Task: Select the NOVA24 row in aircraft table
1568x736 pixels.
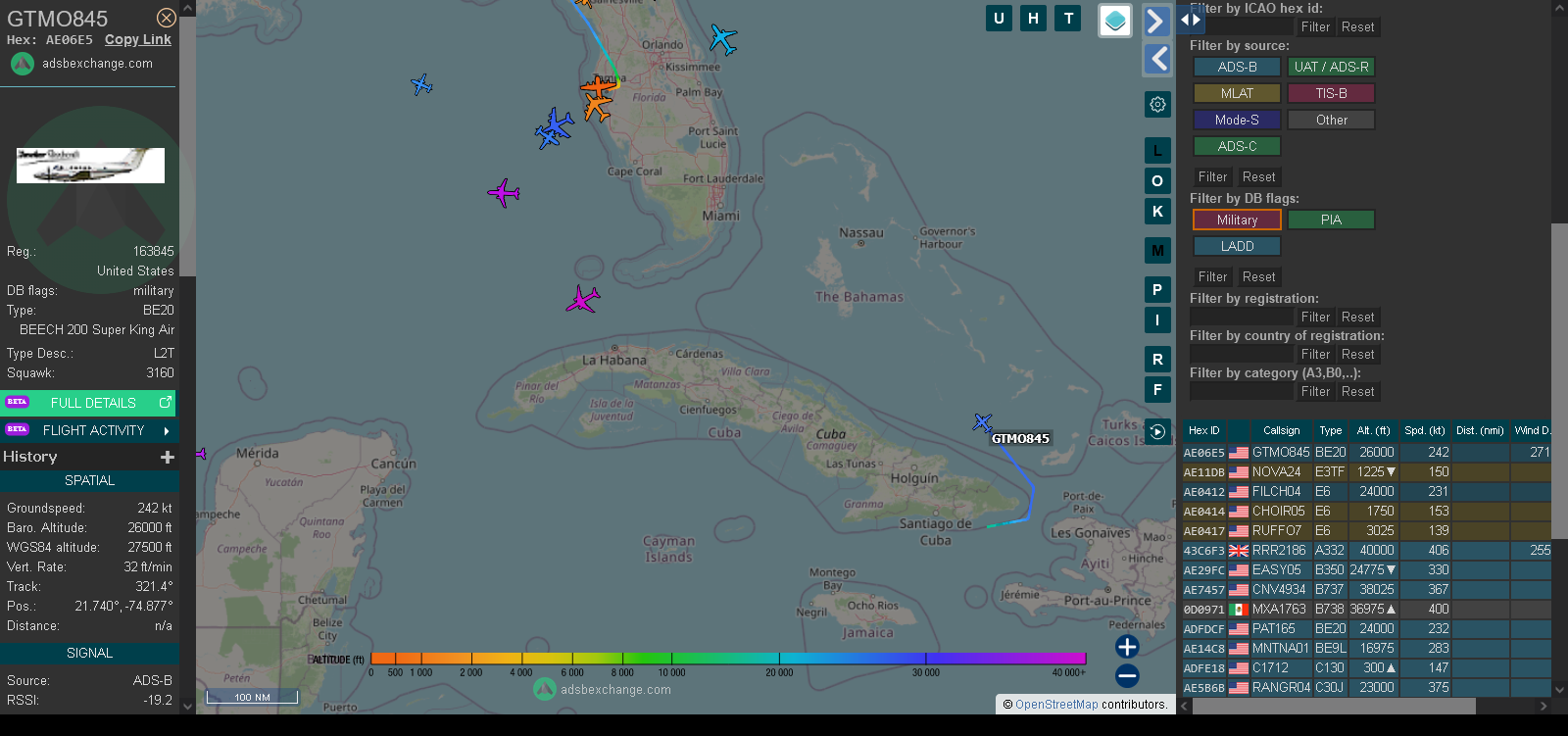Action: [1366, 471]
